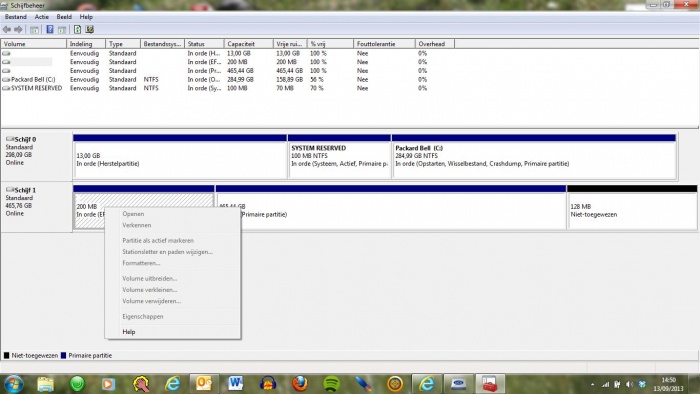Sort by the Indeling column header
Viewport: 700px width, 394px height.
coord(86,44)
